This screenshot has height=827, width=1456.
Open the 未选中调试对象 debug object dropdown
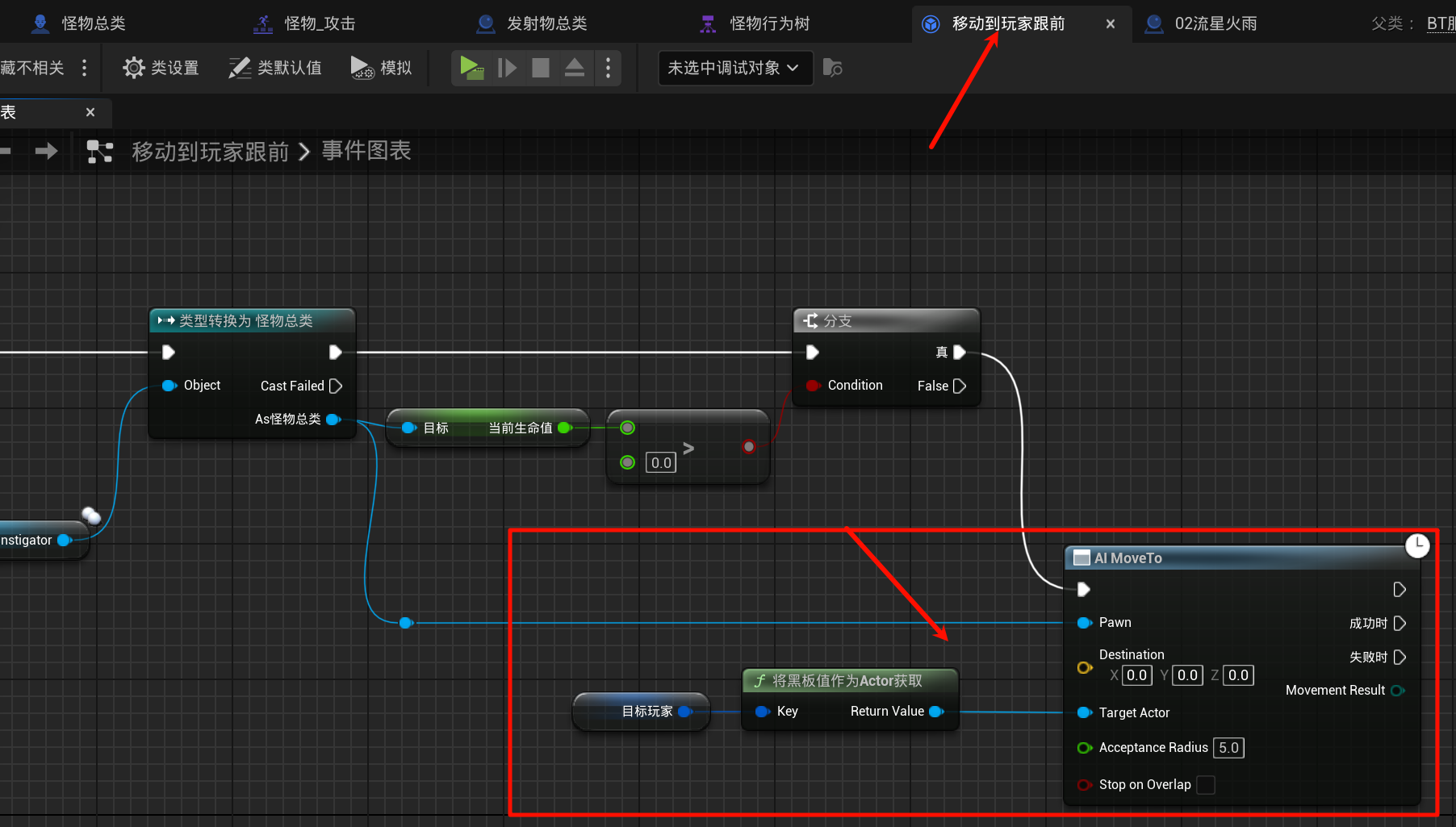[x=732, y=68]
